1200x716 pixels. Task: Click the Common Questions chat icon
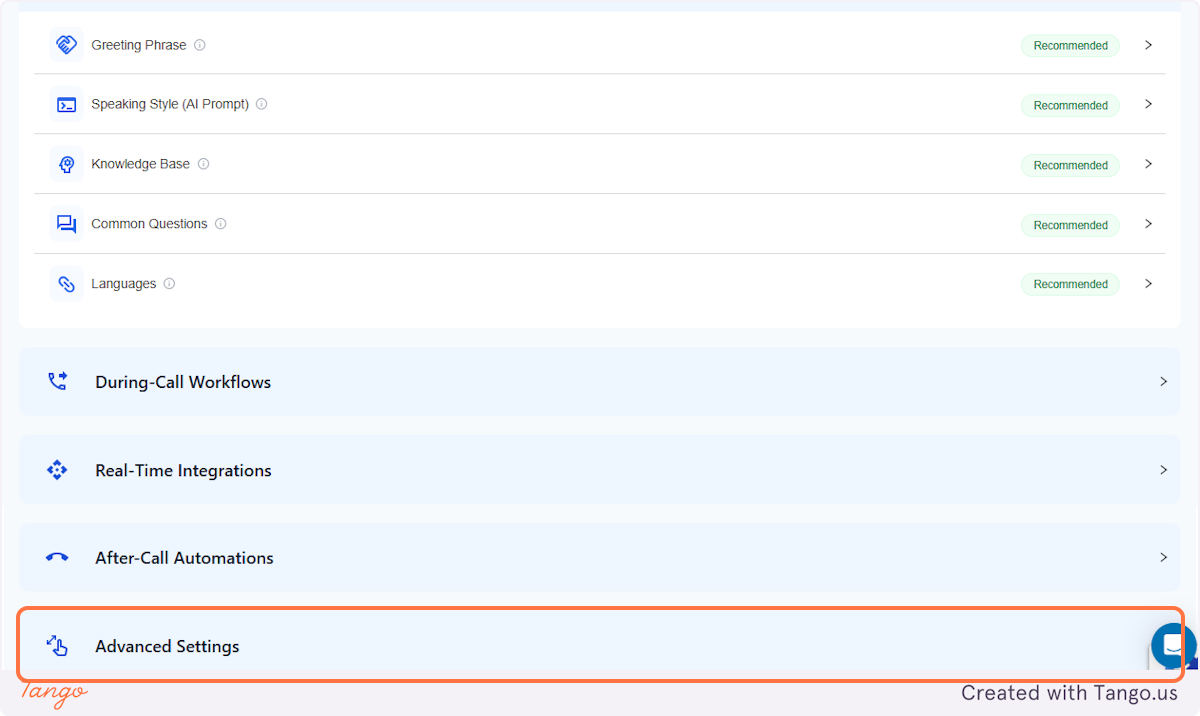pos(66,224)
